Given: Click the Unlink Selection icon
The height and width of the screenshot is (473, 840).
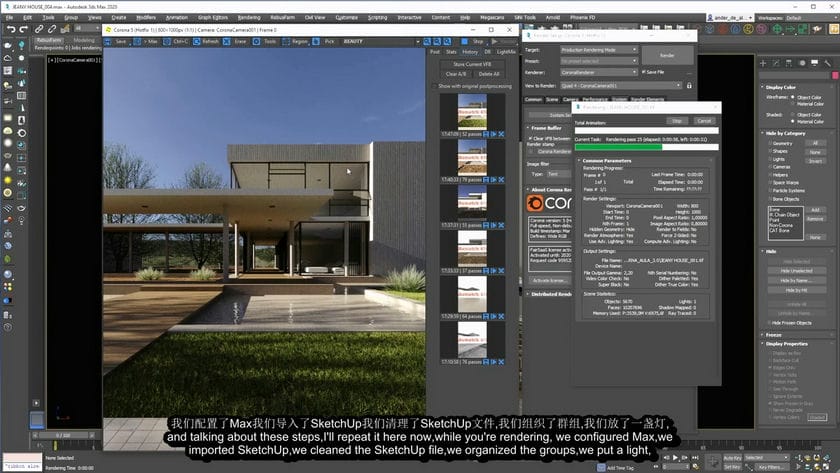Looking at the screenshot, I should 52,29.
